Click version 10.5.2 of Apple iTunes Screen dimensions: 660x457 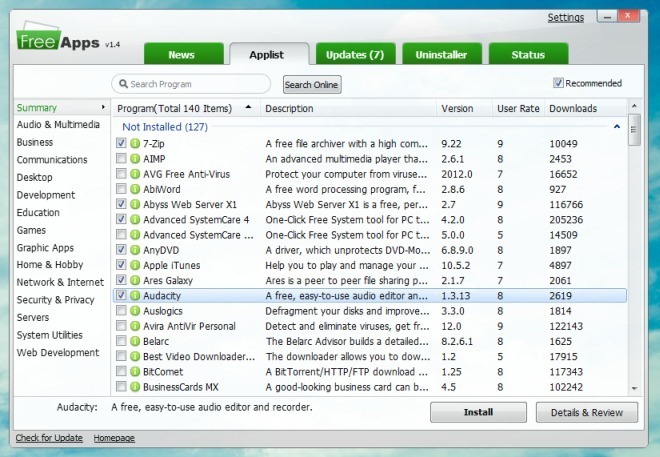pyautogui.click(x=456, y=266)
